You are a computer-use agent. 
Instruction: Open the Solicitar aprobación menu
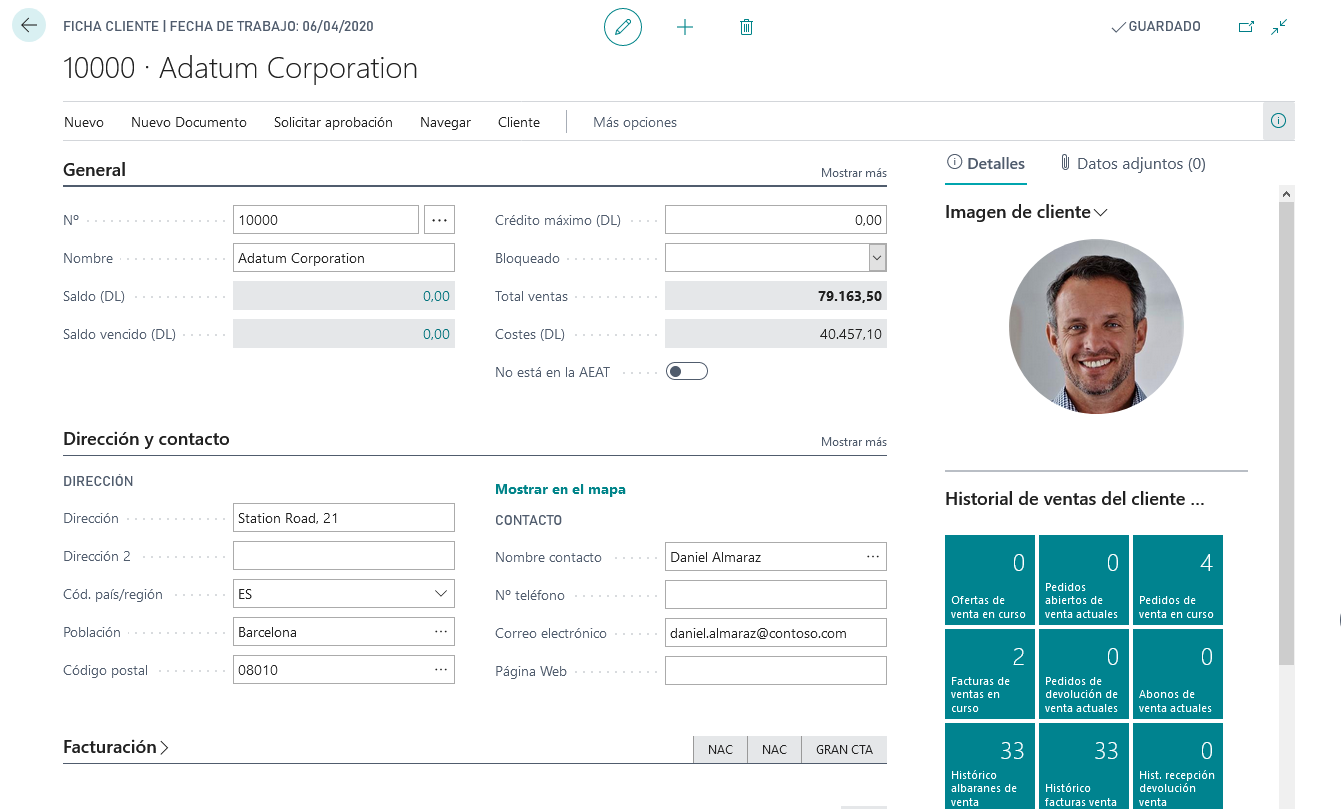point(333,122)
